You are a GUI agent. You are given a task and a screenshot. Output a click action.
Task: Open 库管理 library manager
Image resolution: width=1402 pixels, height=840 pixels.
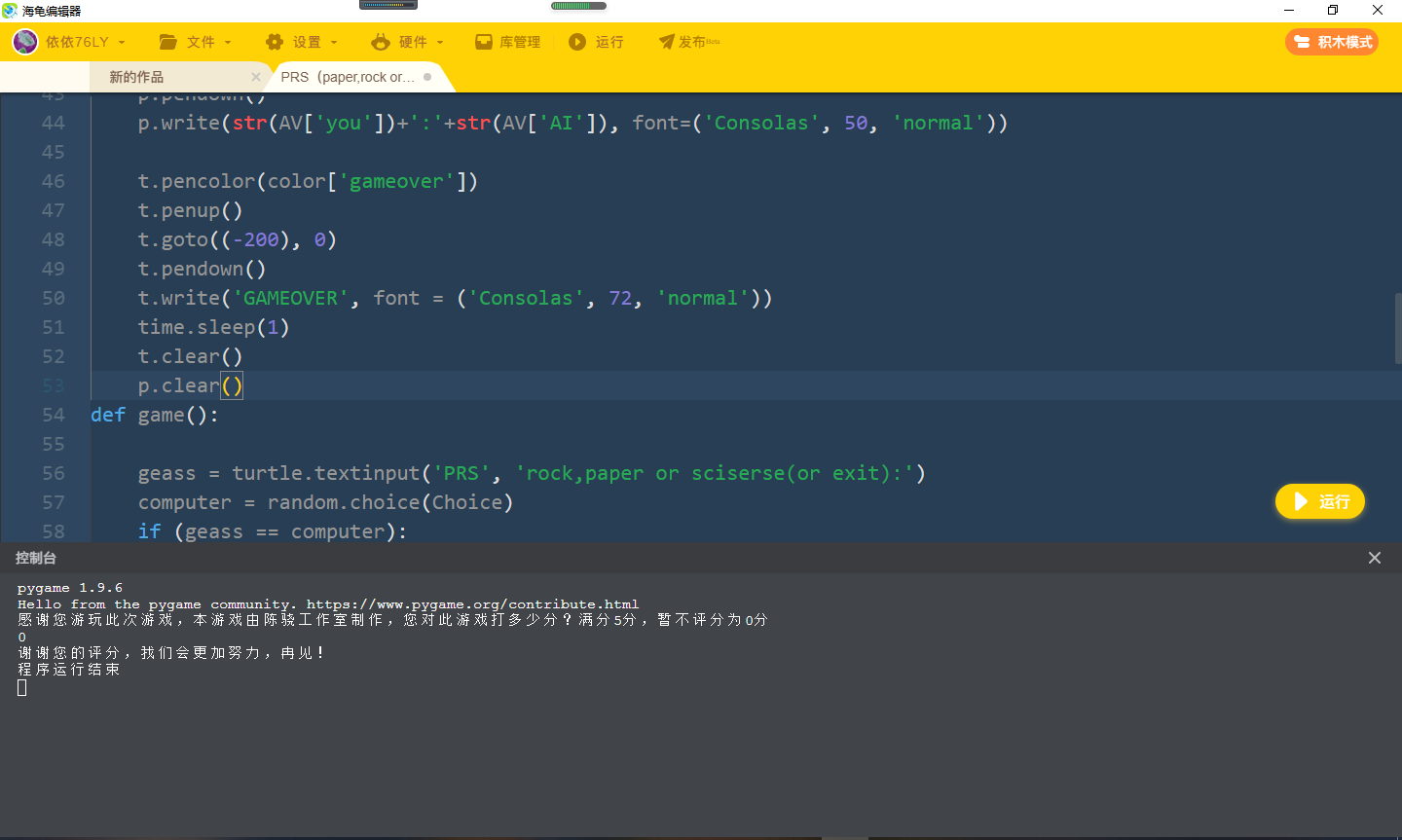pyautogui.click(x=508, y=42)
